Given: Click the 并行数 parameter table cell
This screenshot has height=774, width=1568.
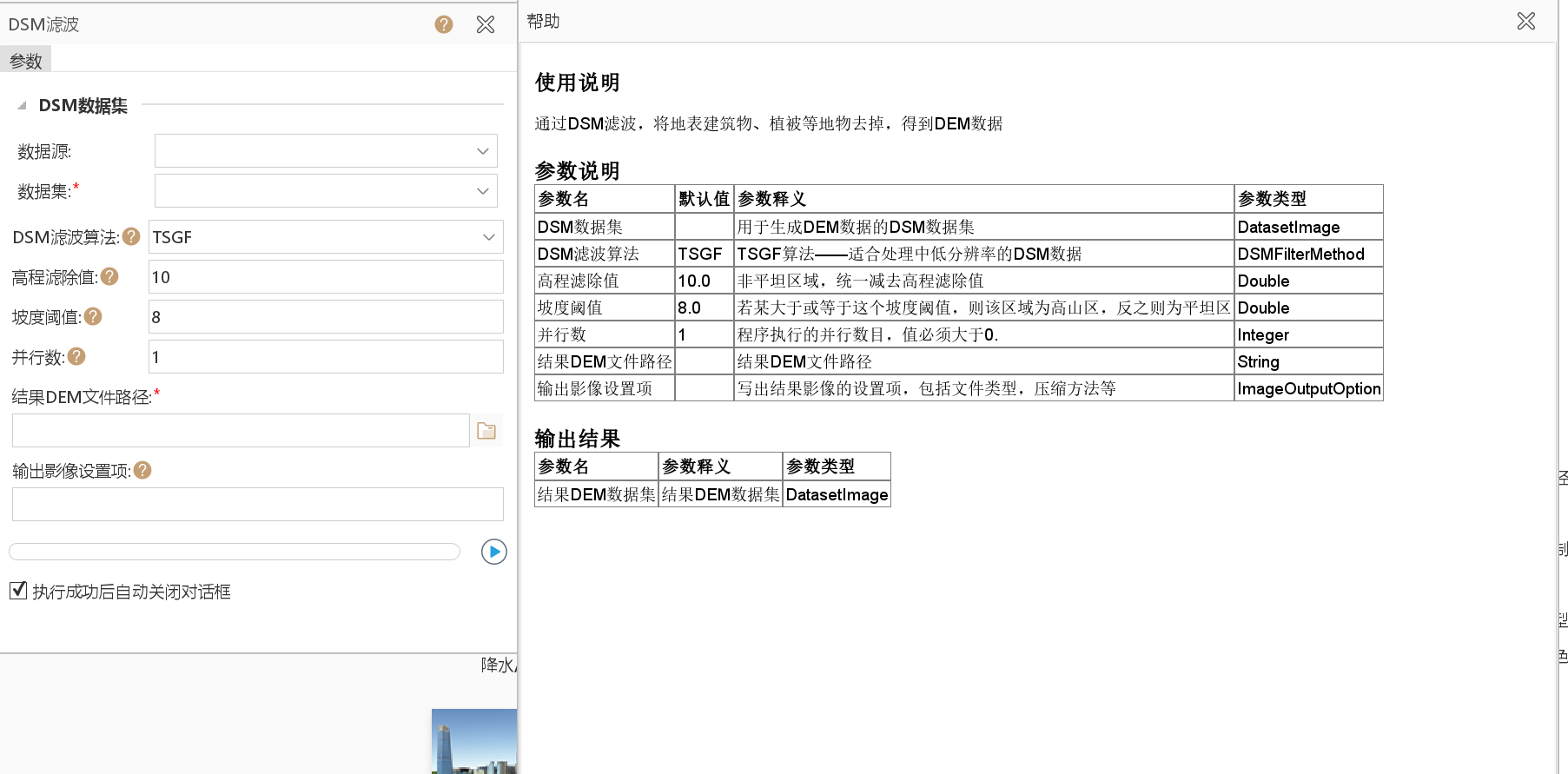Looking at the screenshot, I should point(605,334).
